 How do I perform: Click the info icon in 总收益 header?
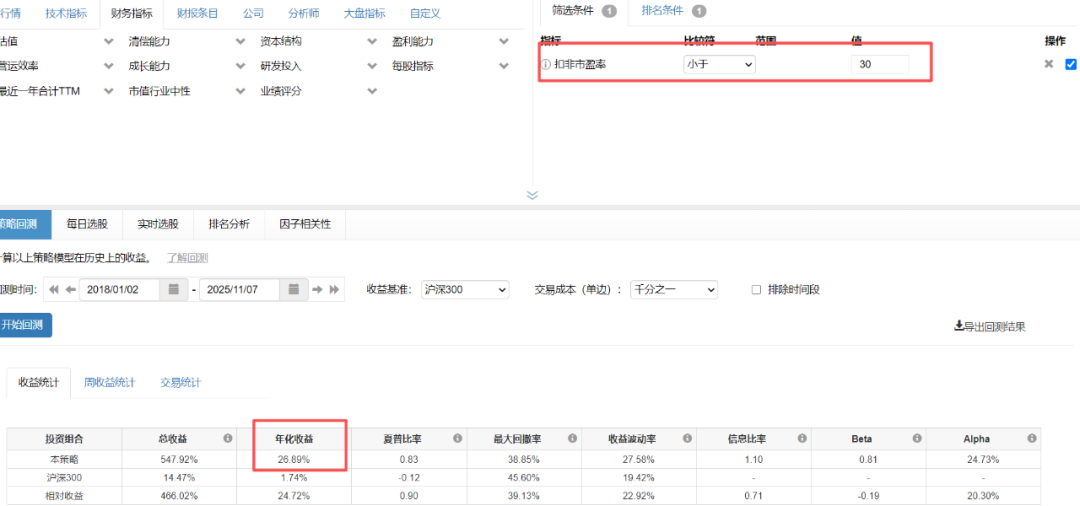point(227,439)
